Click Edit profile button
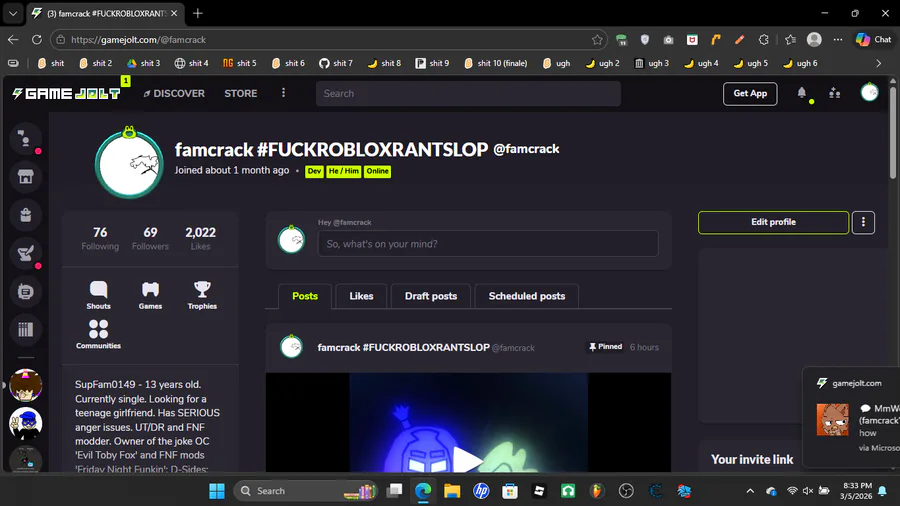This screenshot has width=900, height=506. [x=773, y=222]
